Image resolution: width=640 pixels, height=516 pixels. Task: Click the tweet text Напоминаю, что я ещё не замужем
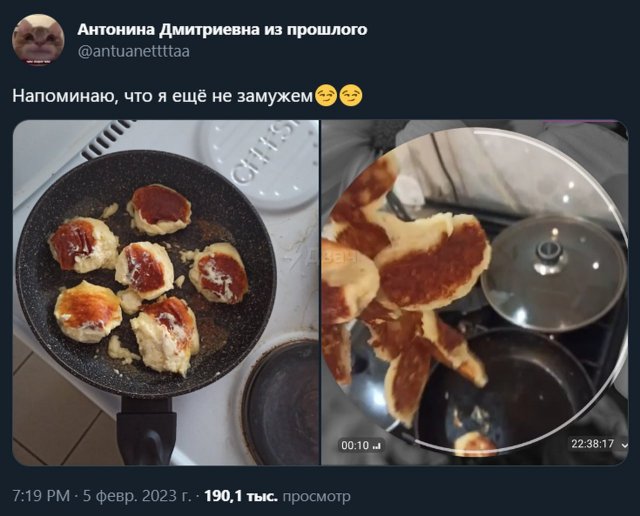162,96
